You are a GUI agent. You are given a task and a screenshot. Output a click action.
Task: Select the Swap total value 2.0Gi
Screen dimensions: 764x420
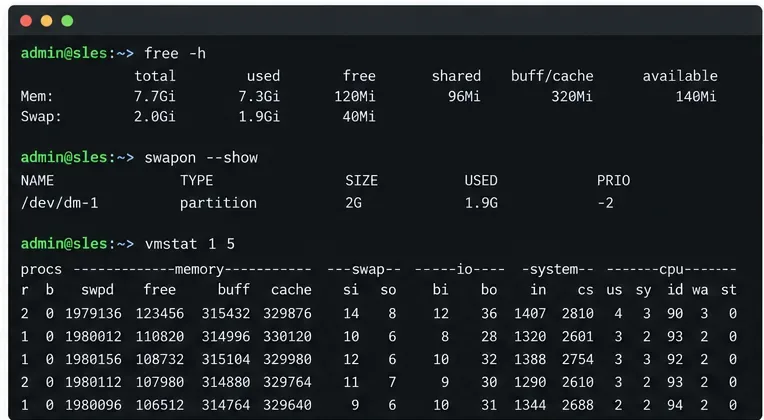coord(155,117)
